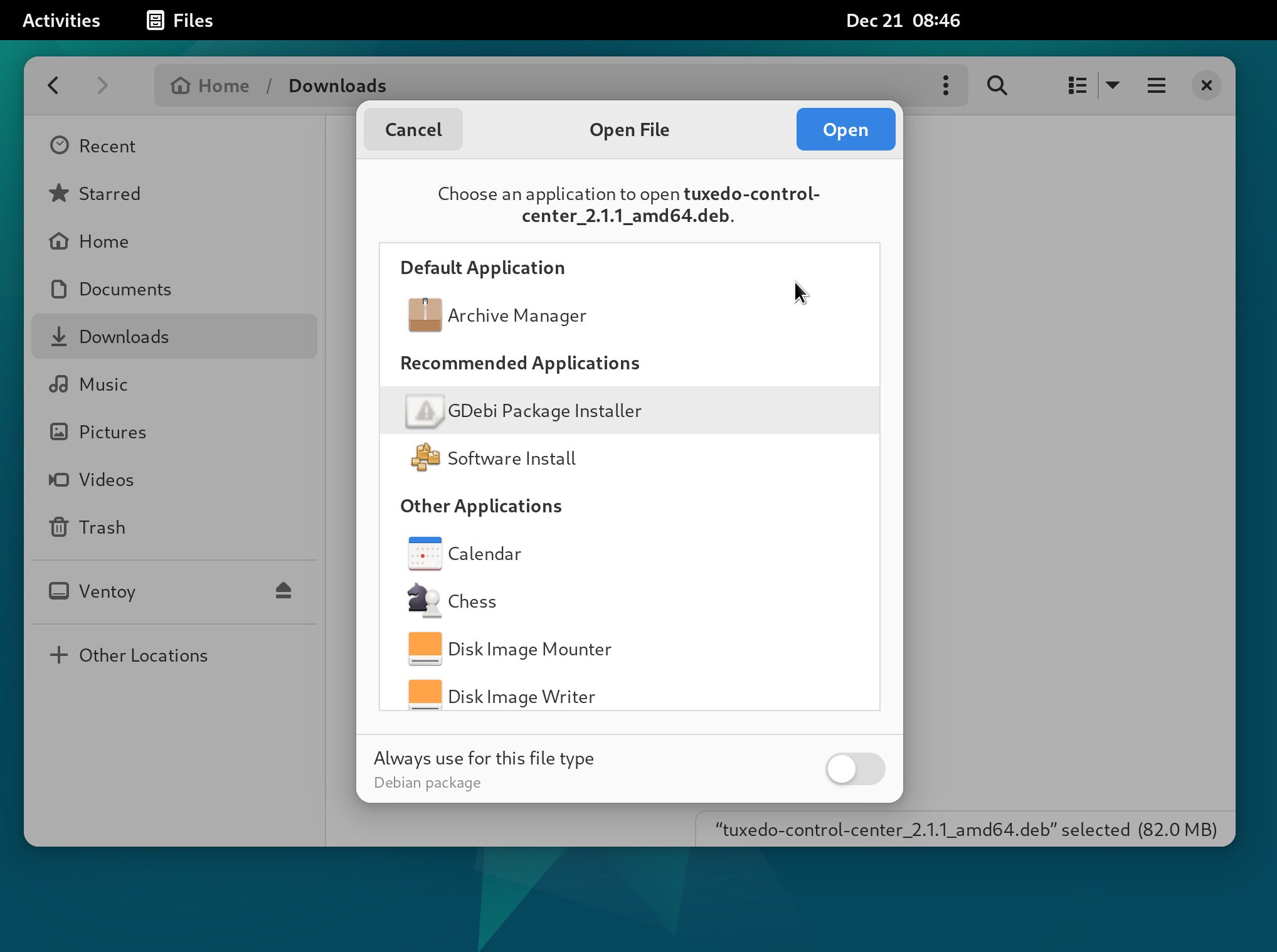
Task: Click the search magnifier in Files
Action: coord(997,85)
